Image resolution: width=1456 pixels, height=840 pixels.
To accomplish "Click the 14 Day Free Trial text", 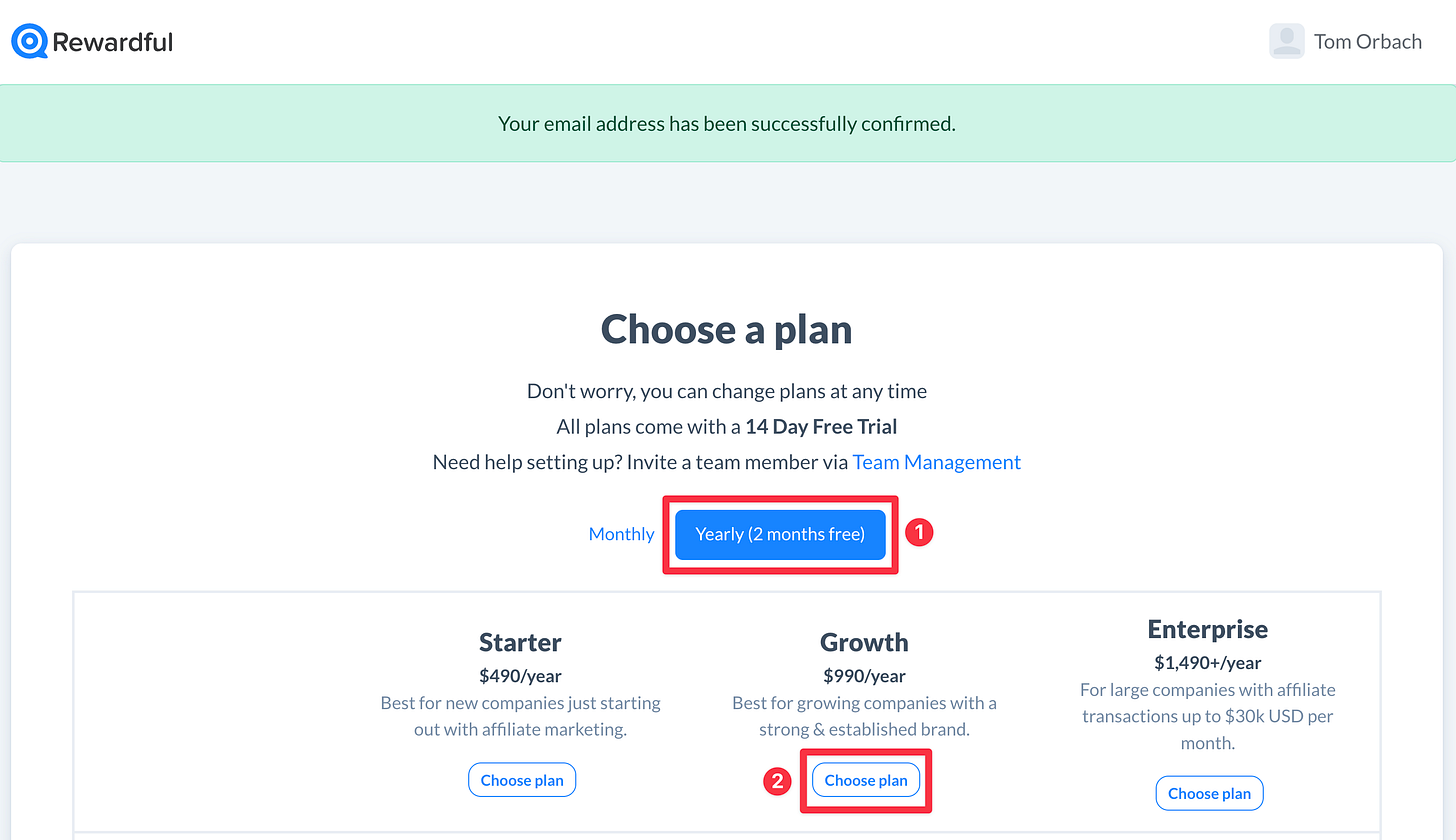I will click(x=821, y=427).
